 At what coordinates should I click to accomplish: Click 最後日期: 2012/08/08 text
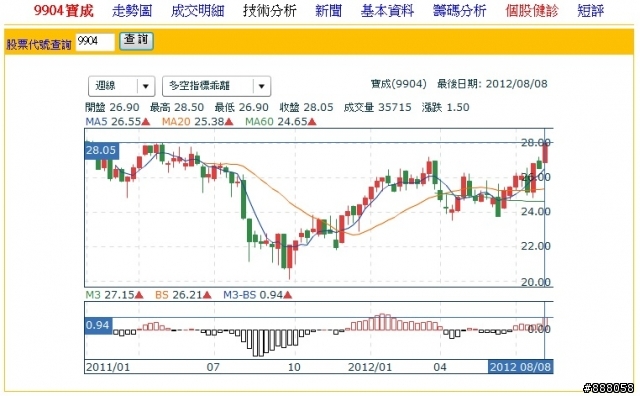tap(492, 84)
